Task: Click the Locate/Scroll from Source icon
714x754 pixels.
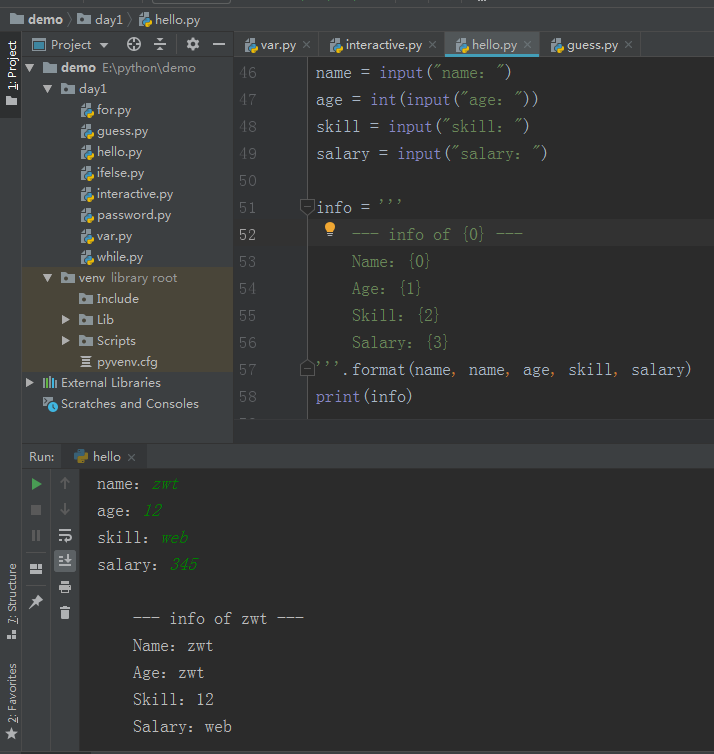Action: tap(134, 45)
